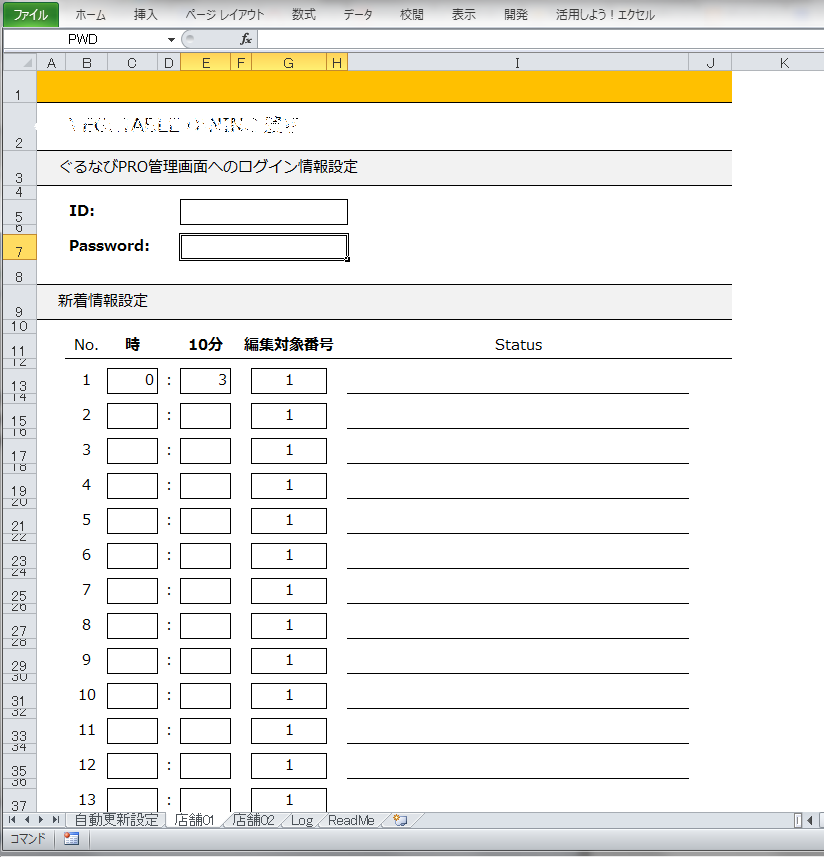
Task: Expand the Name Box dropdown arrow
Action: pos(171,39)
